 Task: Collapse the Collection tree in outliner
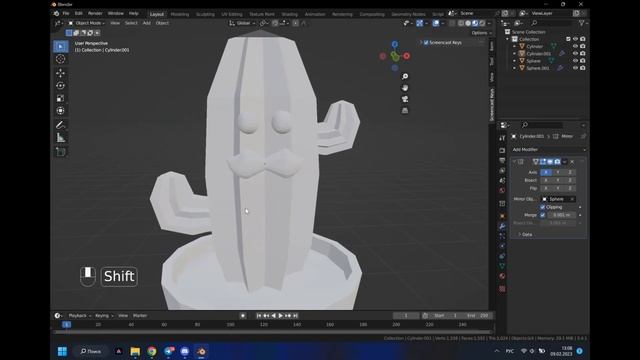508,39
